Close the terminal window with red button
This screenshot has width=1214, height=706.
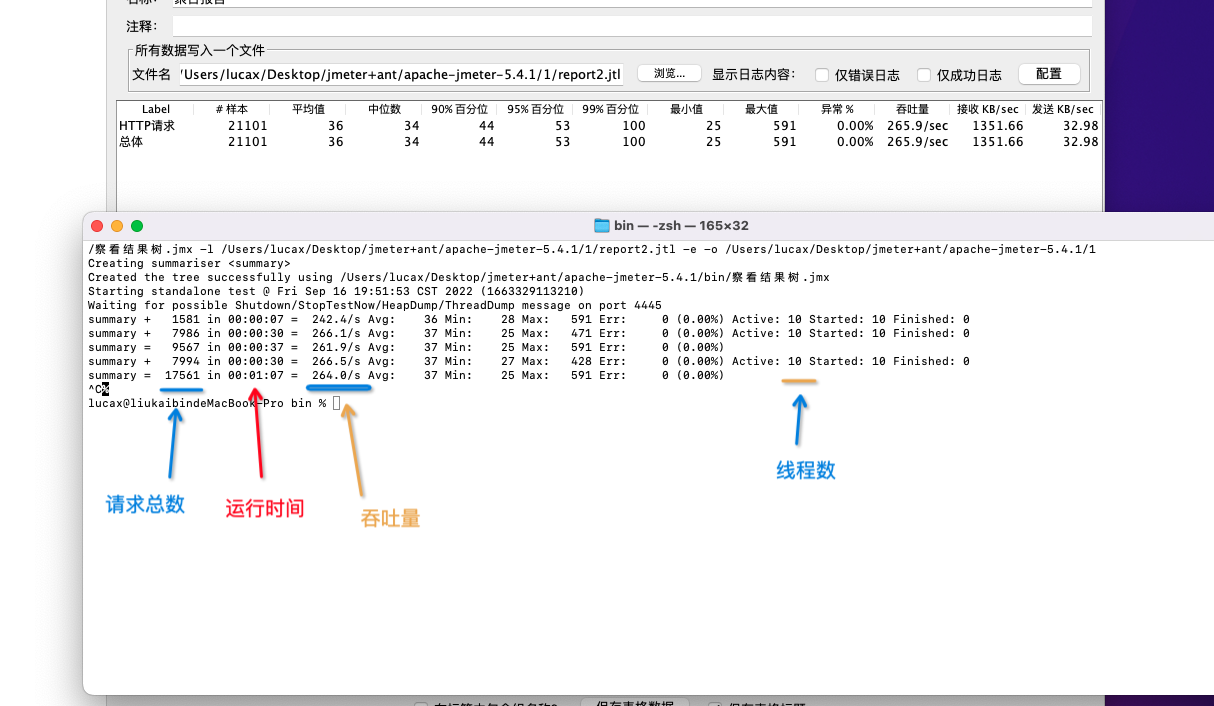(x=97, y=226)
